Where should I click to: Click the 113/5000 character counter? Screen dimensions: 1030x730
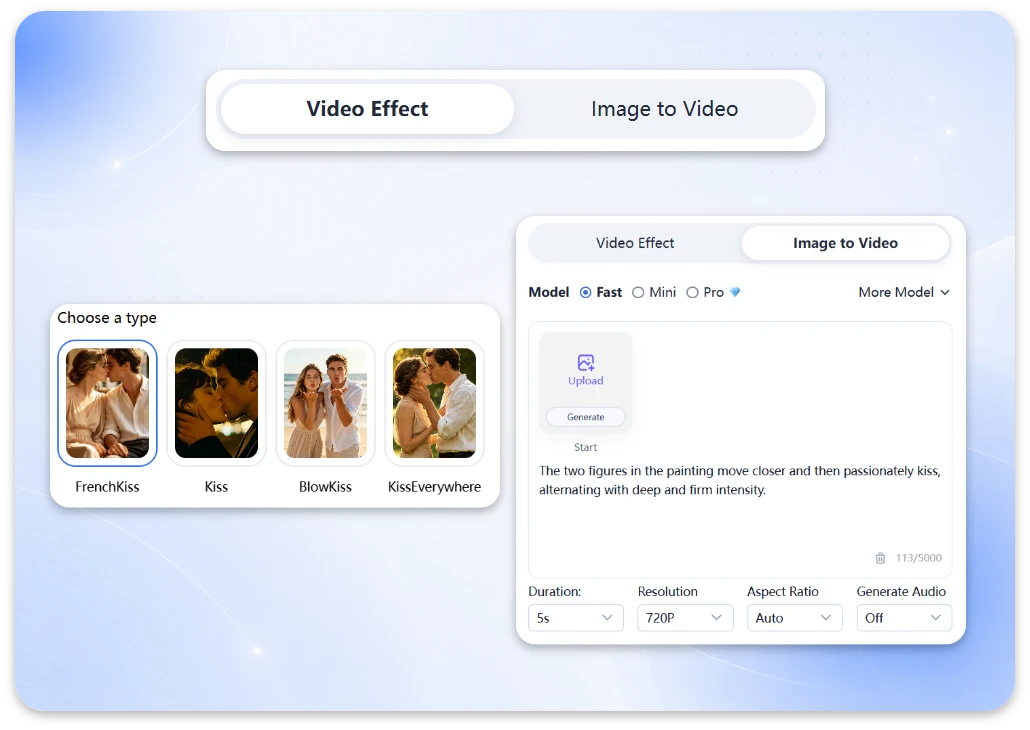[918, 558]
